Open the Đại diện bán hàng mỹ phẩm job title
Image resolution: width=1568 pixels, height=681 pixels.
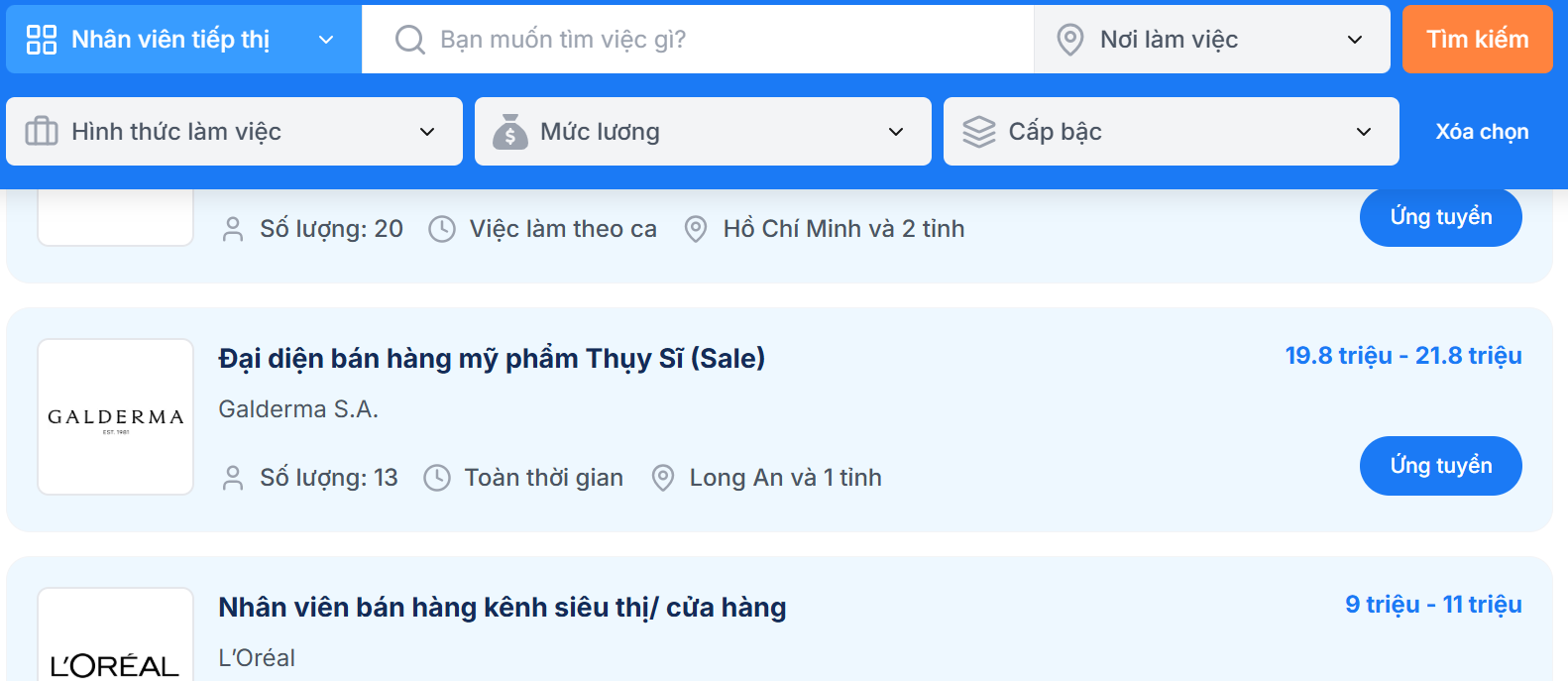492,359
